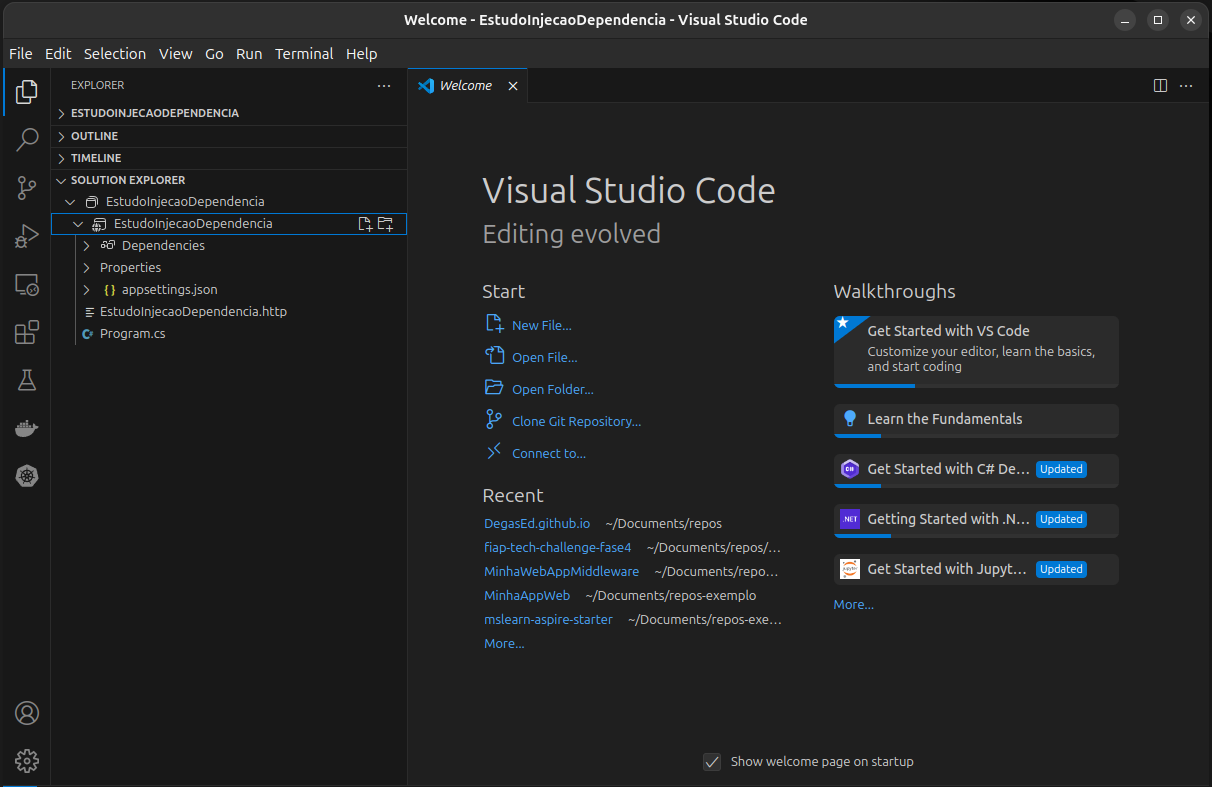Screen dimensions: 1212x787
Task: Expand the appsettings.json node
Action: click(x=86, y=290)
